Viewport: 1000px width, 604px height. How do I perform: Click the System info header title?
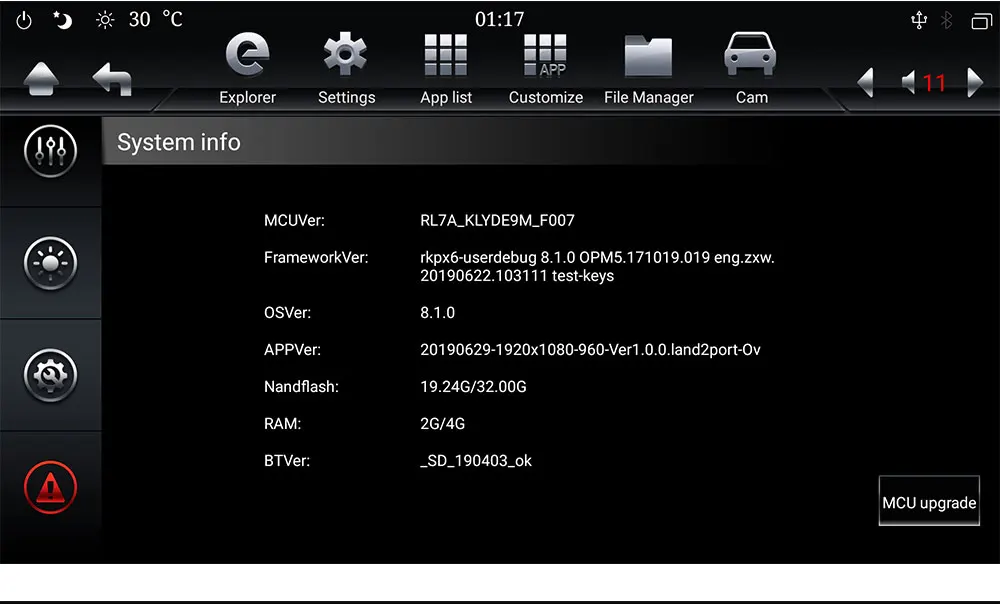[x=179, y=142]
